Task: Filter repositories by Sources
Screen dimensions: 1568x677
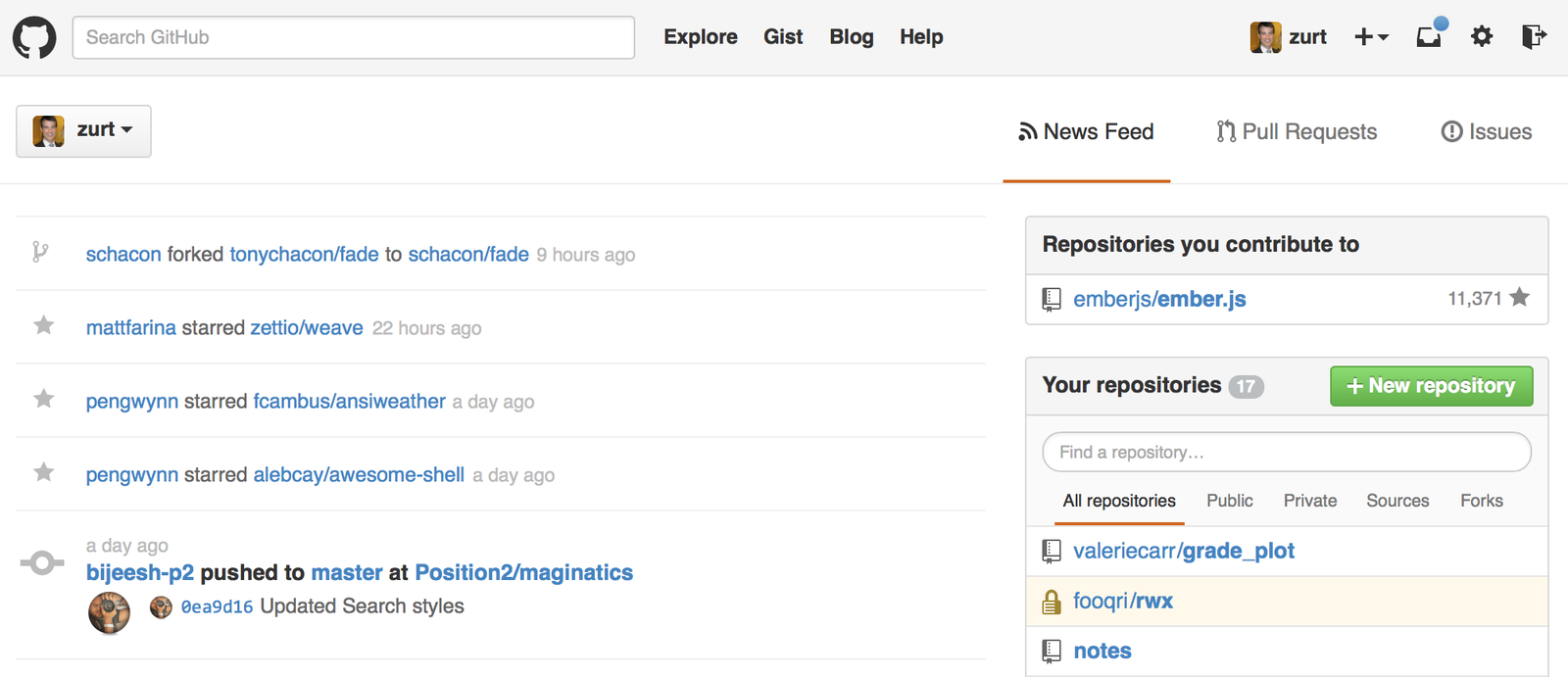Action: 1397,502
